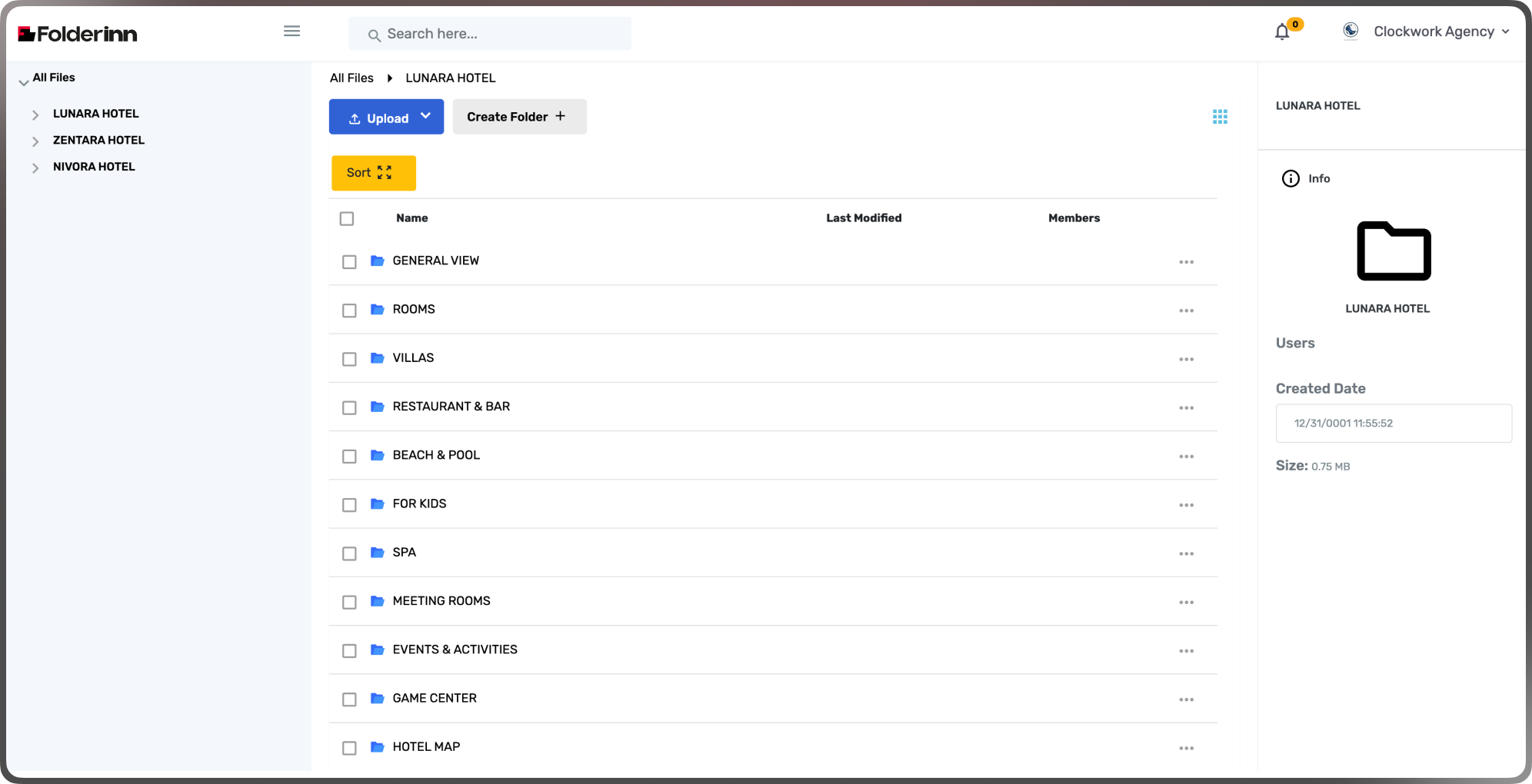
Task: Click the Folderinn logo
Action: tap(78, 34)
